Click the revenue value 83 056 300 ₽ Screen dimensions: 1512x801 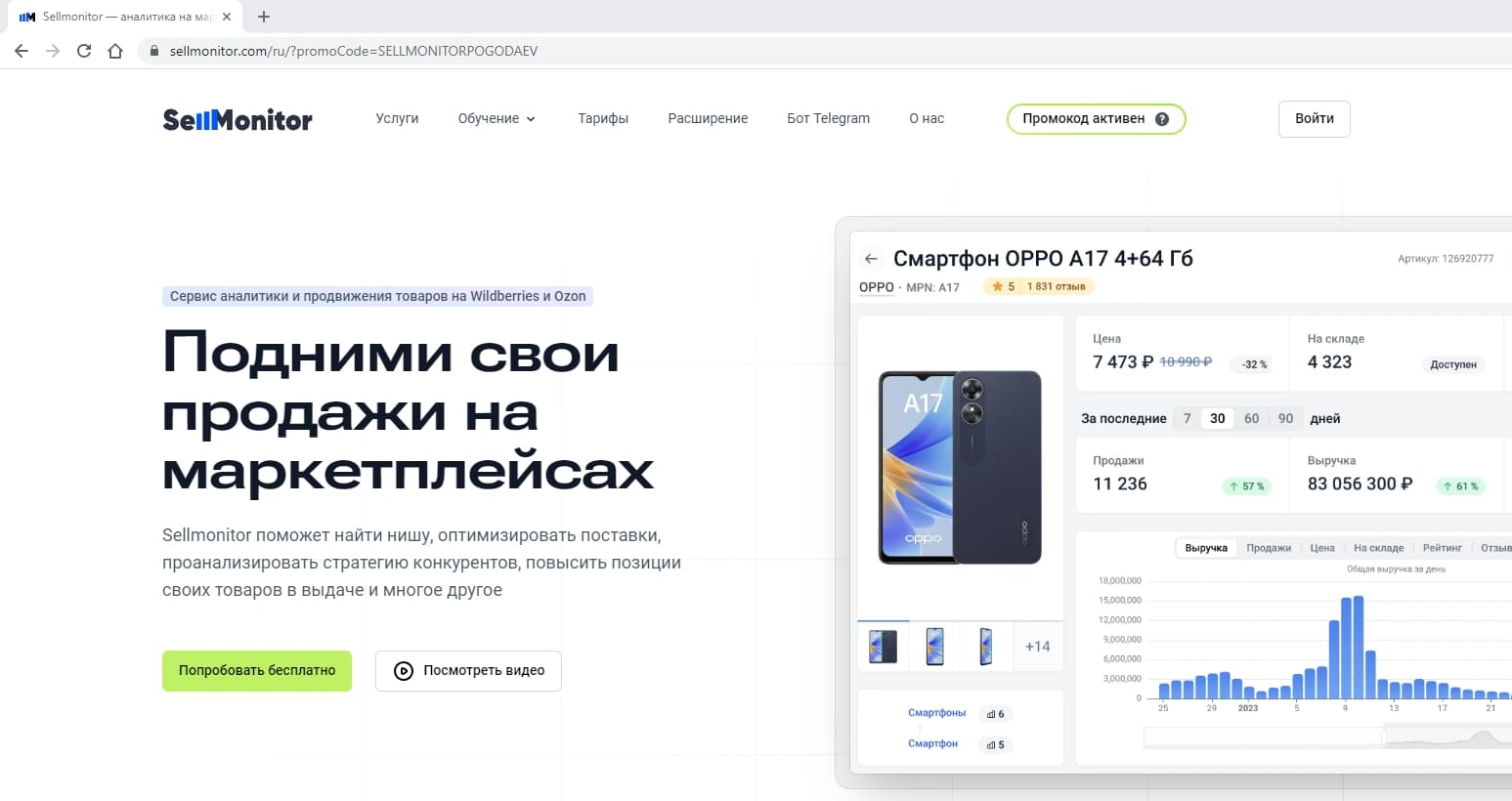pyautogui.click(x=1361, y=485)
